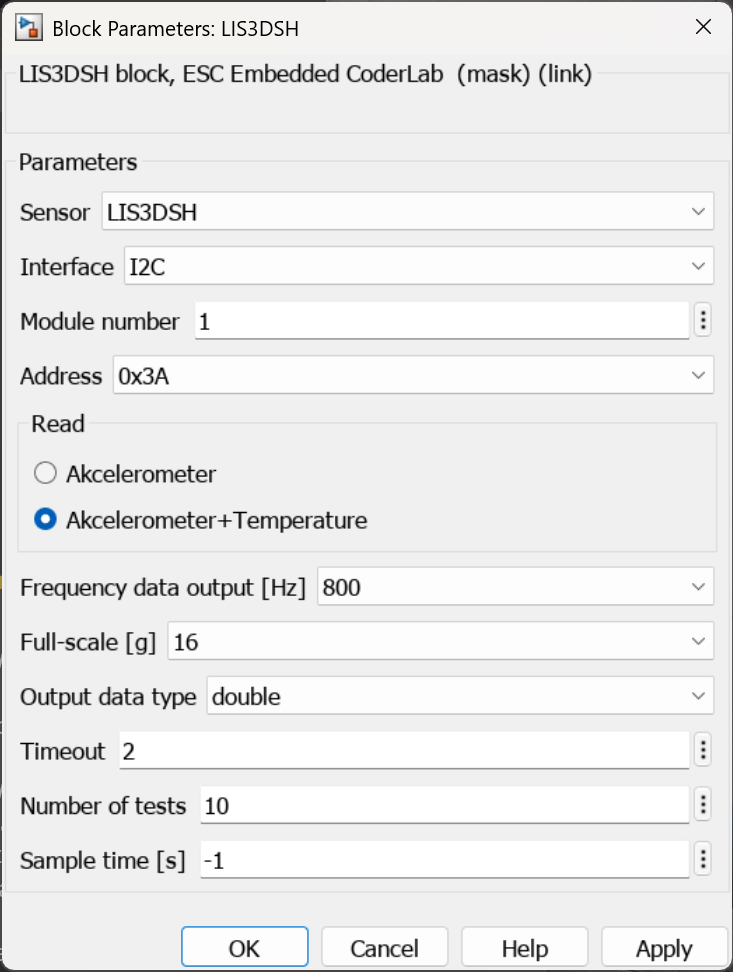Click the Cancel button
This screenshot has height=972, width=733.
pos(384,947)
